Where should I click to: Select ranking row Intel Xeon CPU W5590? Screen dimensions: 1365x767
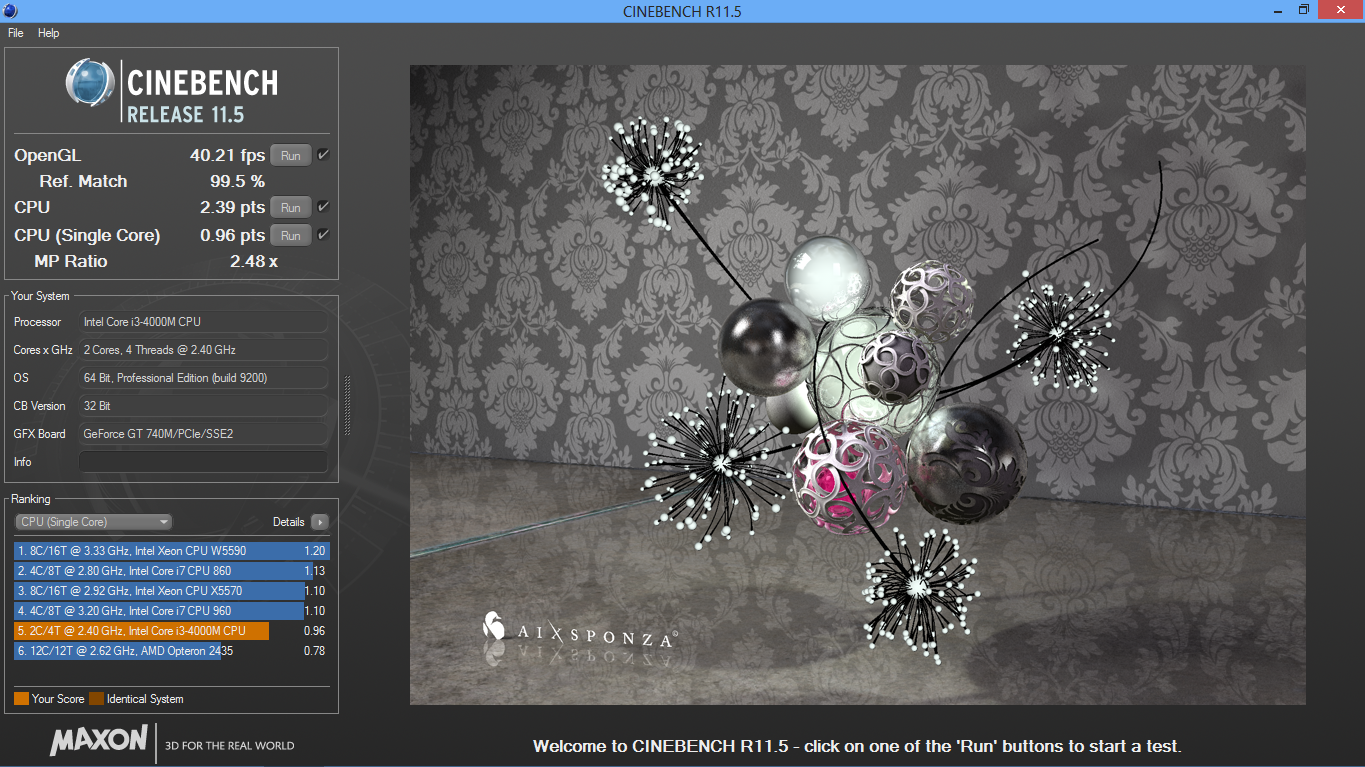tap(171, 551)
